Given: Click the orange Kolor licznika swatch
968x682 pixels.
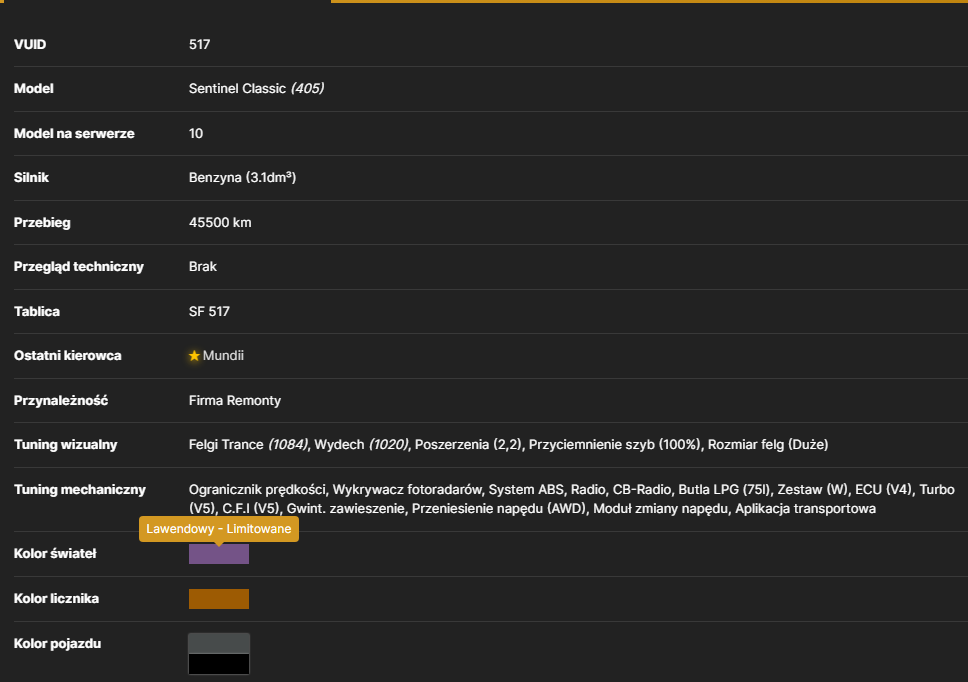Looking at the screenshot, I should click(x=219, y=599).
